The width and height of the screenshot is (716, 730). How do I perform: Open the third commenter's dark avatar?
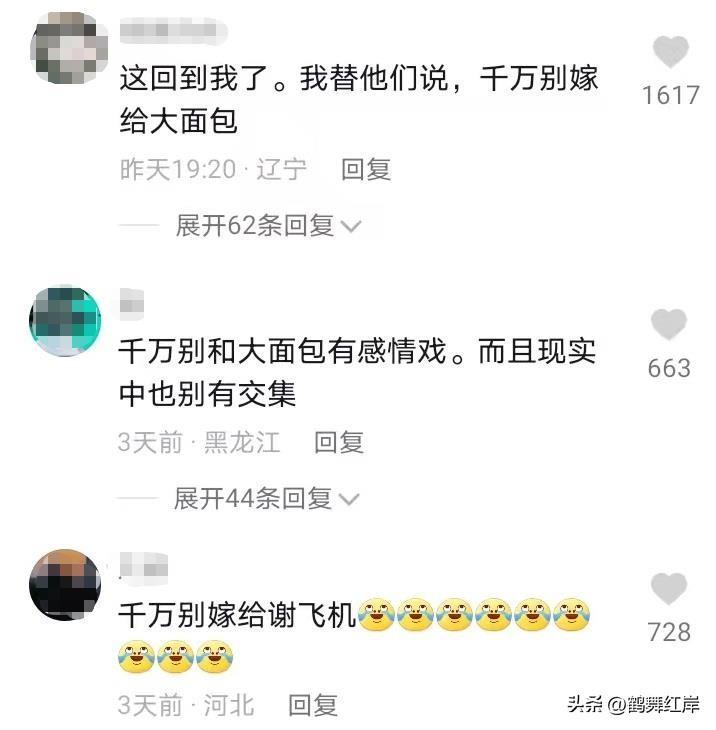[x=65, y=584]
